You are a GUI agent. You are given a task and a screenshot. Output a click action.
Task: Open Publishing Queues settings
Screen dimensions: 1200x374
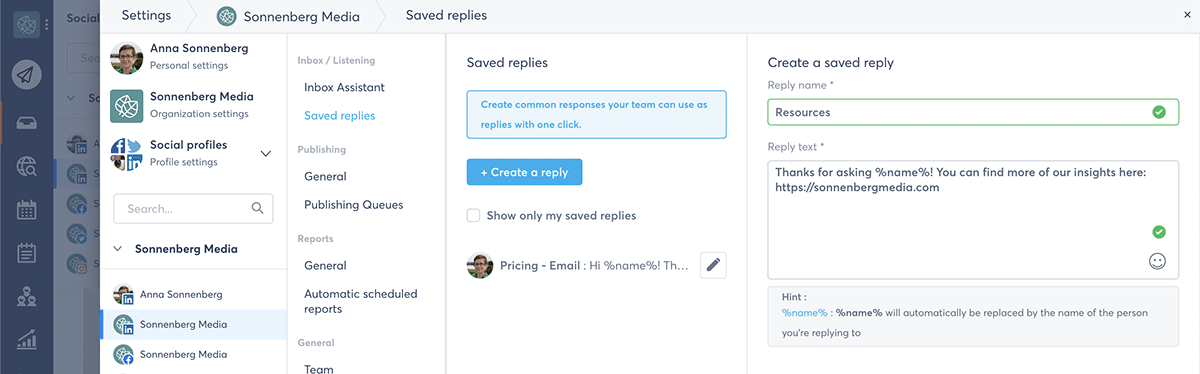click(x=354, y=205)
